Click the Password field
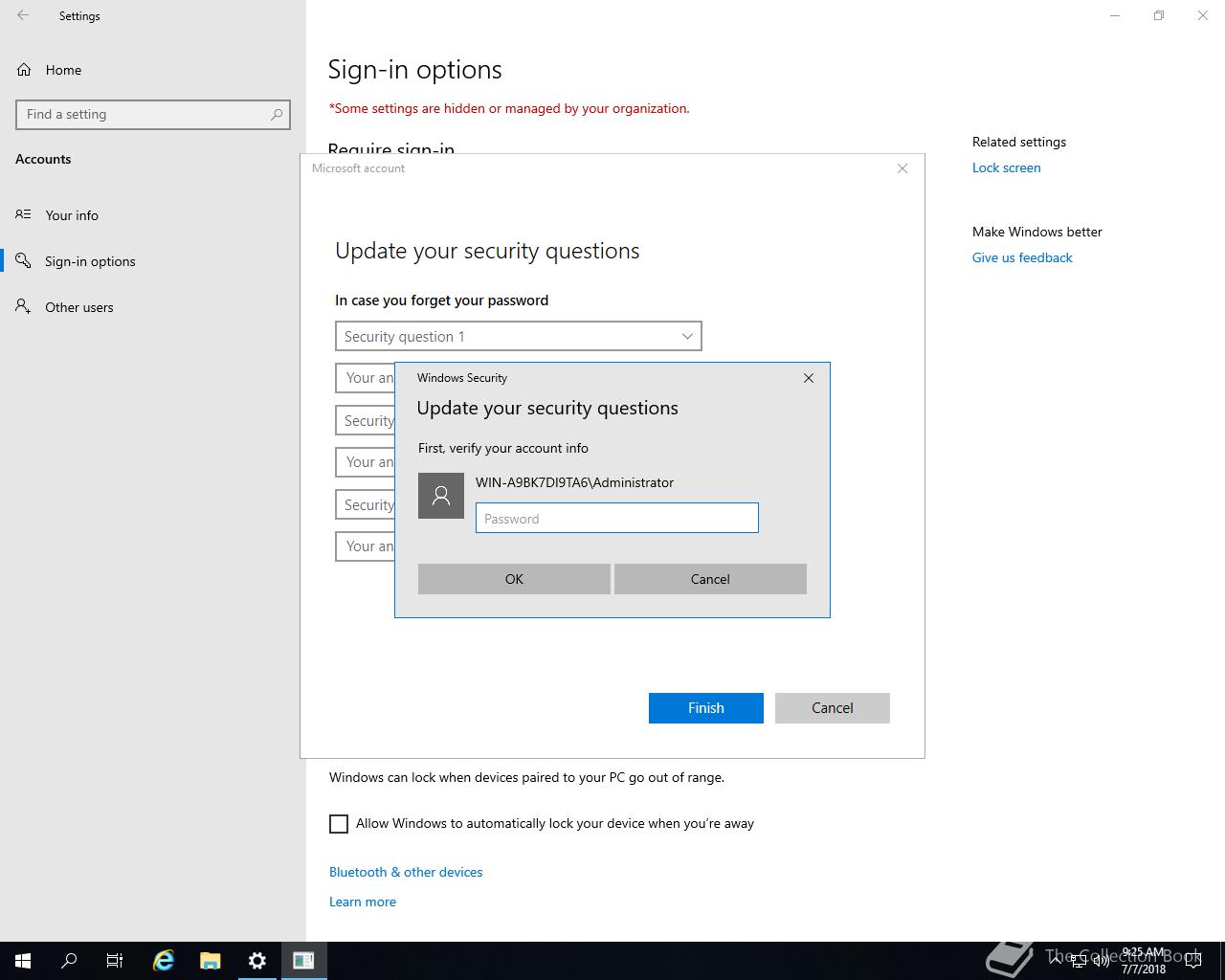This screenshot has height=980, width=1225. point(617,518)
